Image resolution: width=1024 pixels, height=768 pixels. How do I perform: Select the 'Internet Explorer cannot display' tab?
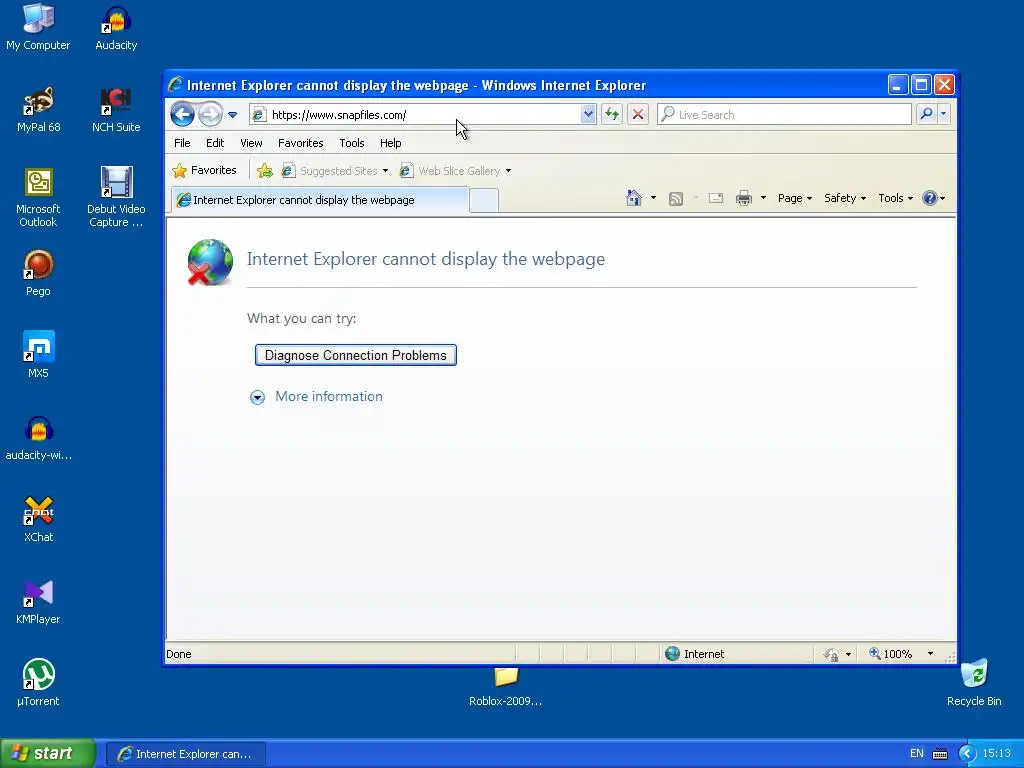pos(320,200)
